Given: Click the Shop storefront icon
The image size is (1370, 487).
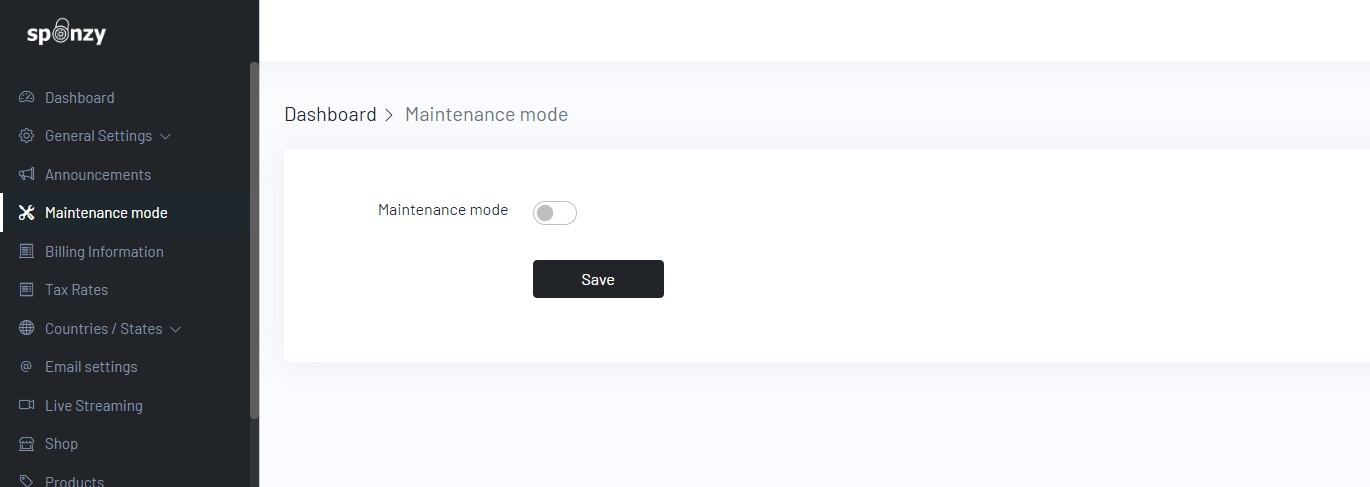Looking at the screenshot, I should click(x=27, y=443).
